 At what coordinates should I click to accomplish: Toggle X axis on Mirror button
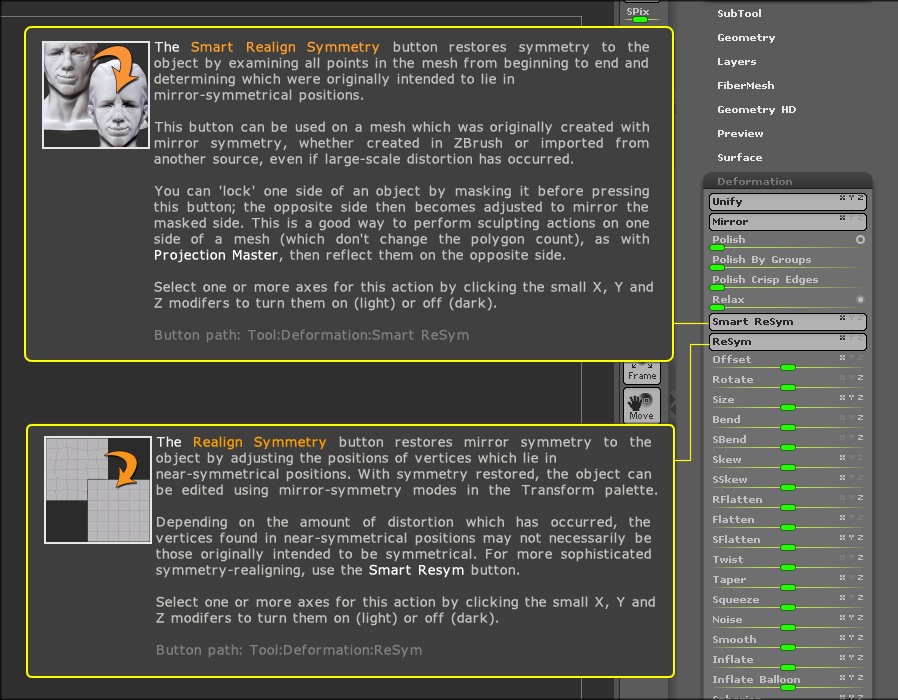pos(842,218)
